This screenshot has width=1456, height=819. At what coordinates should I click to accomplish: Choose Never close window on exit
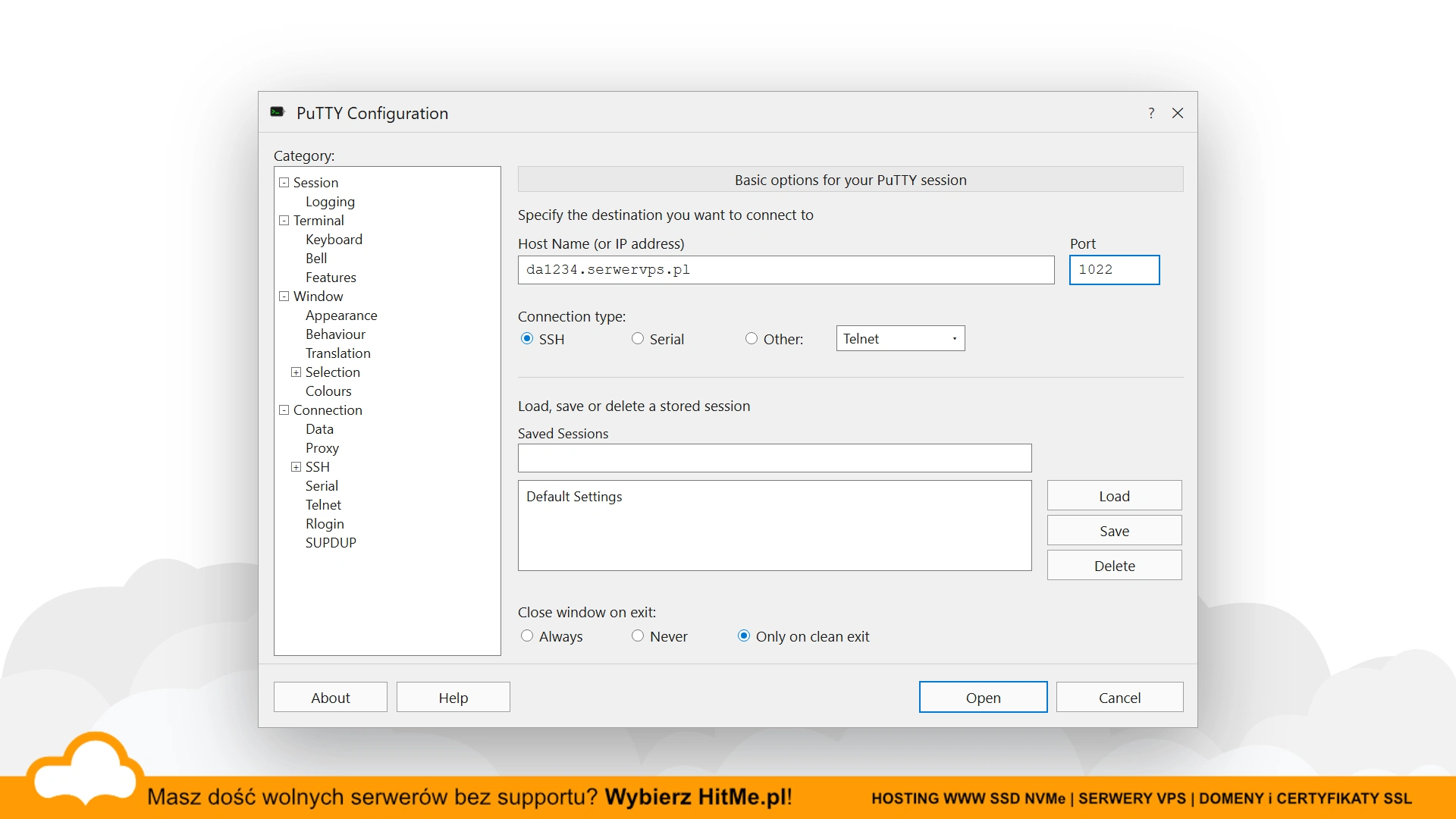(x=638, y=636)
